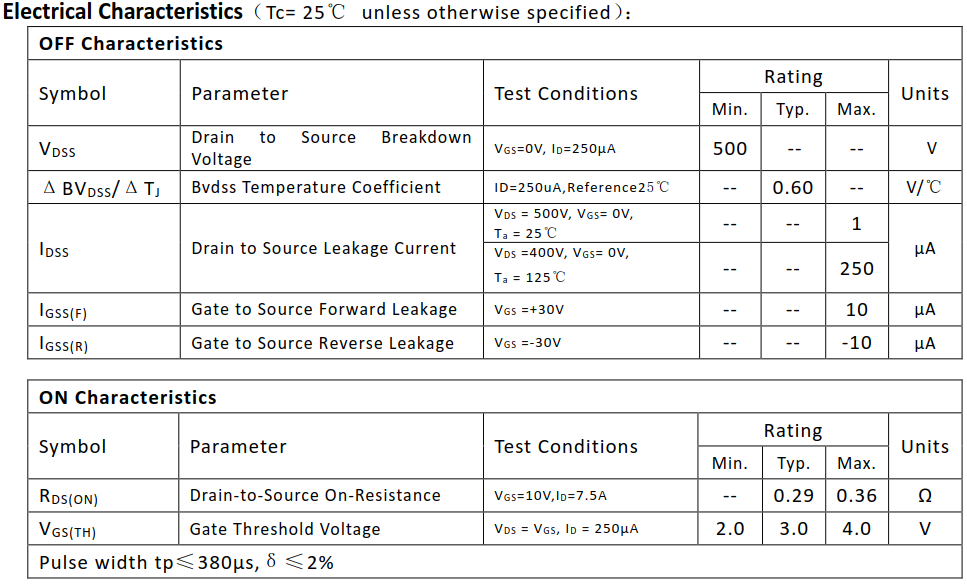Click the 250 maximum leakage value
967x584 pixels.
tap(857, 268)
